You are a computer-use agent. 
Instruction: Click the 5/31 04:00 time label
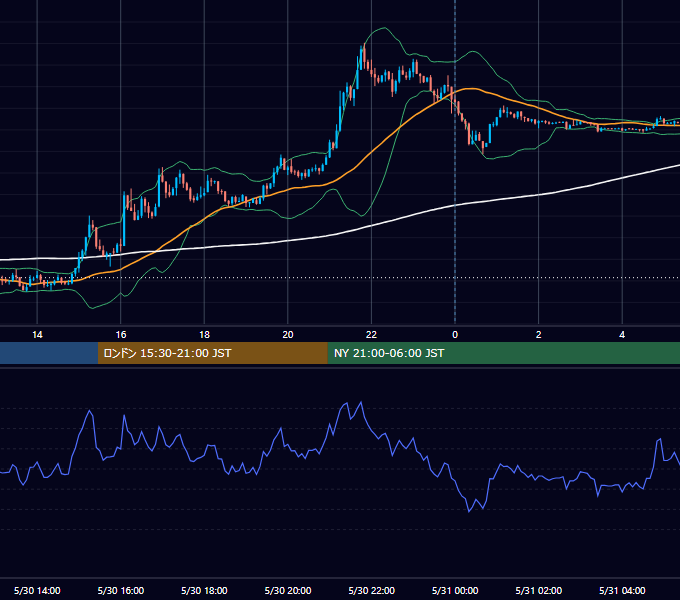pos(622,590)
